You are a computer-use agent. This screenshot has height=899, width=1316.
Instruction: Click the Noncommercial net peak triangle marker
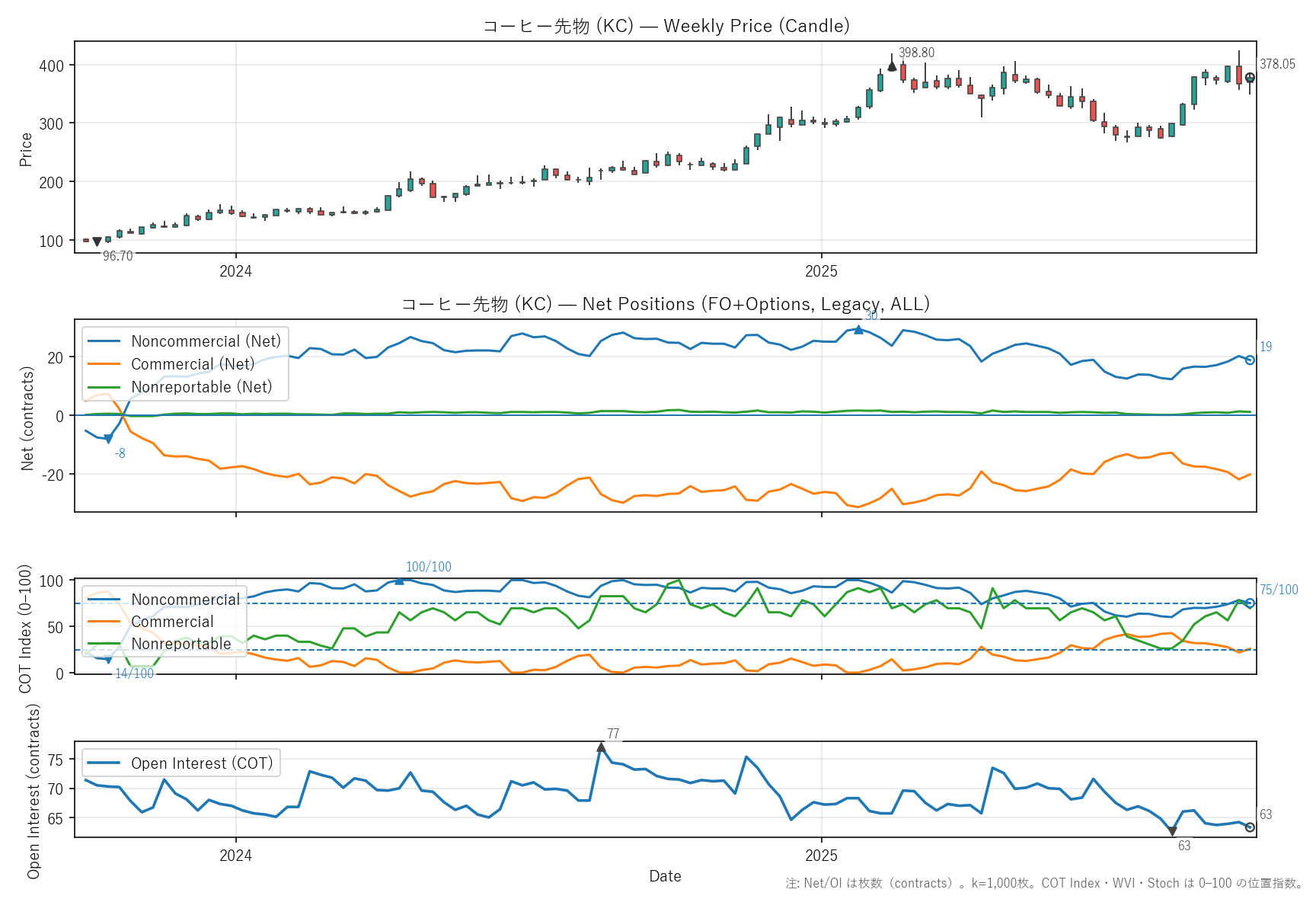tap(858, 330)
